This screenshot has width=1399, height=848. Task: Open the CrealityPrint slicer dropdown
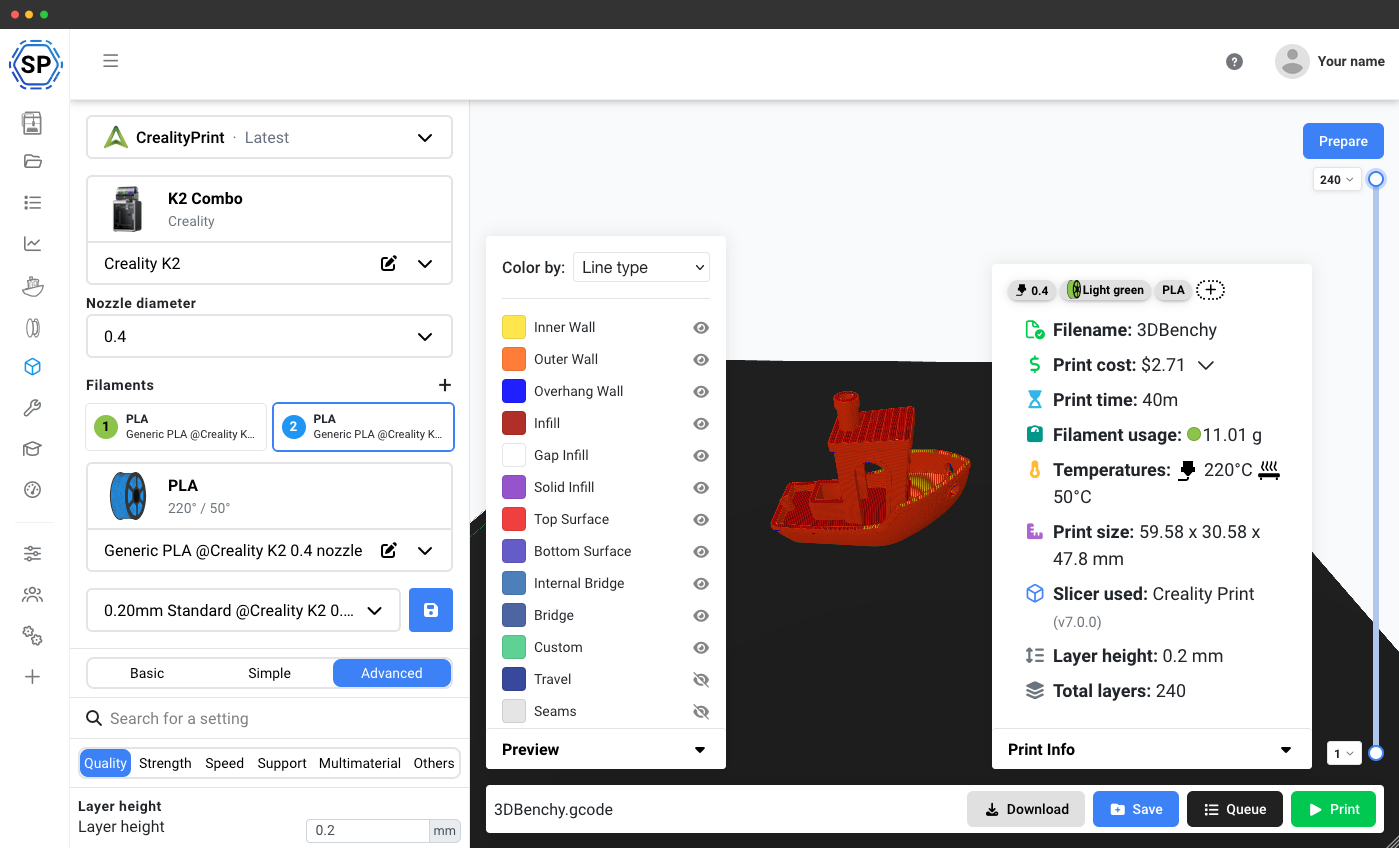269,137
